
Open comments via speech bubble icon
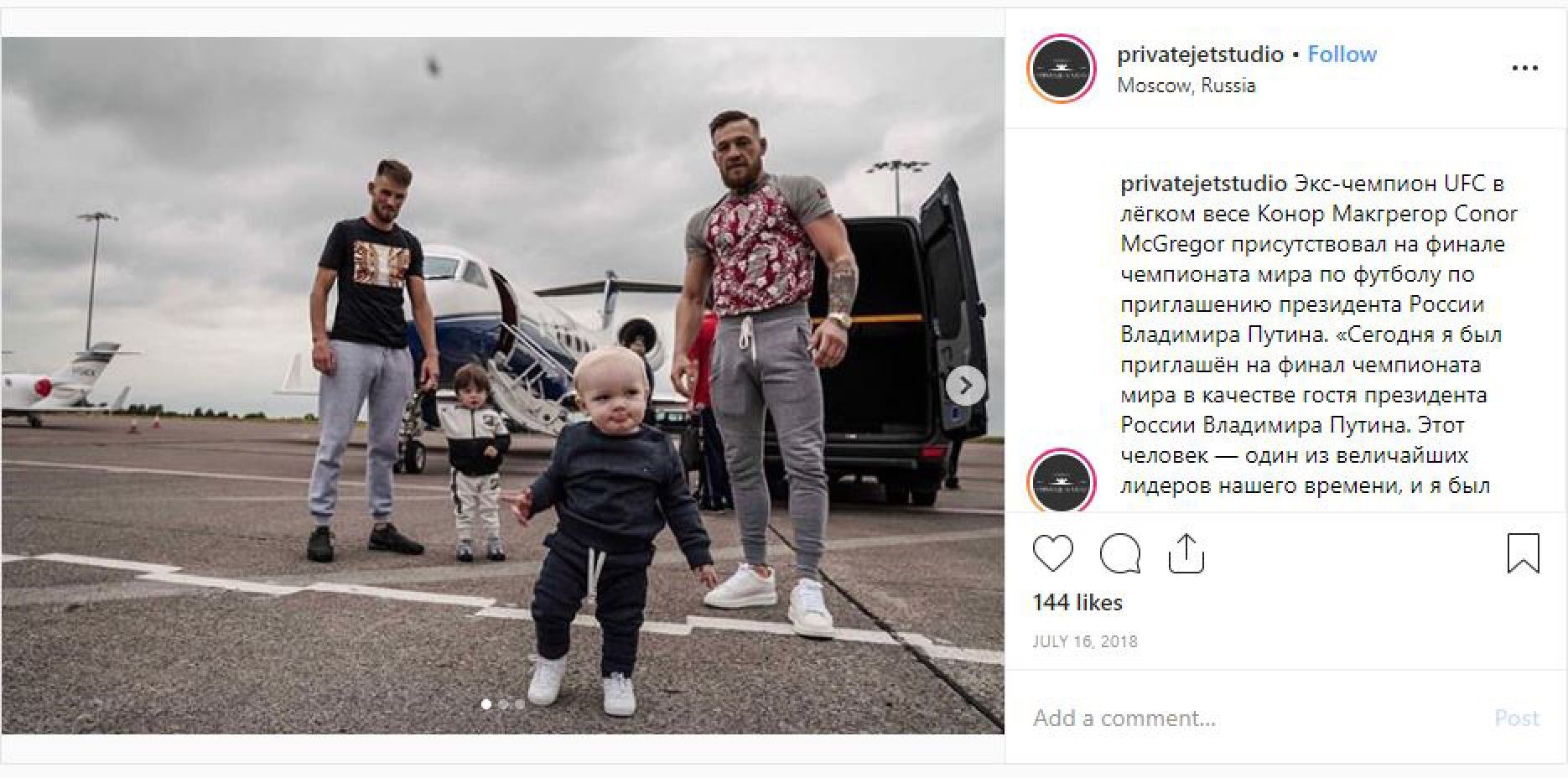point(1120,553)
